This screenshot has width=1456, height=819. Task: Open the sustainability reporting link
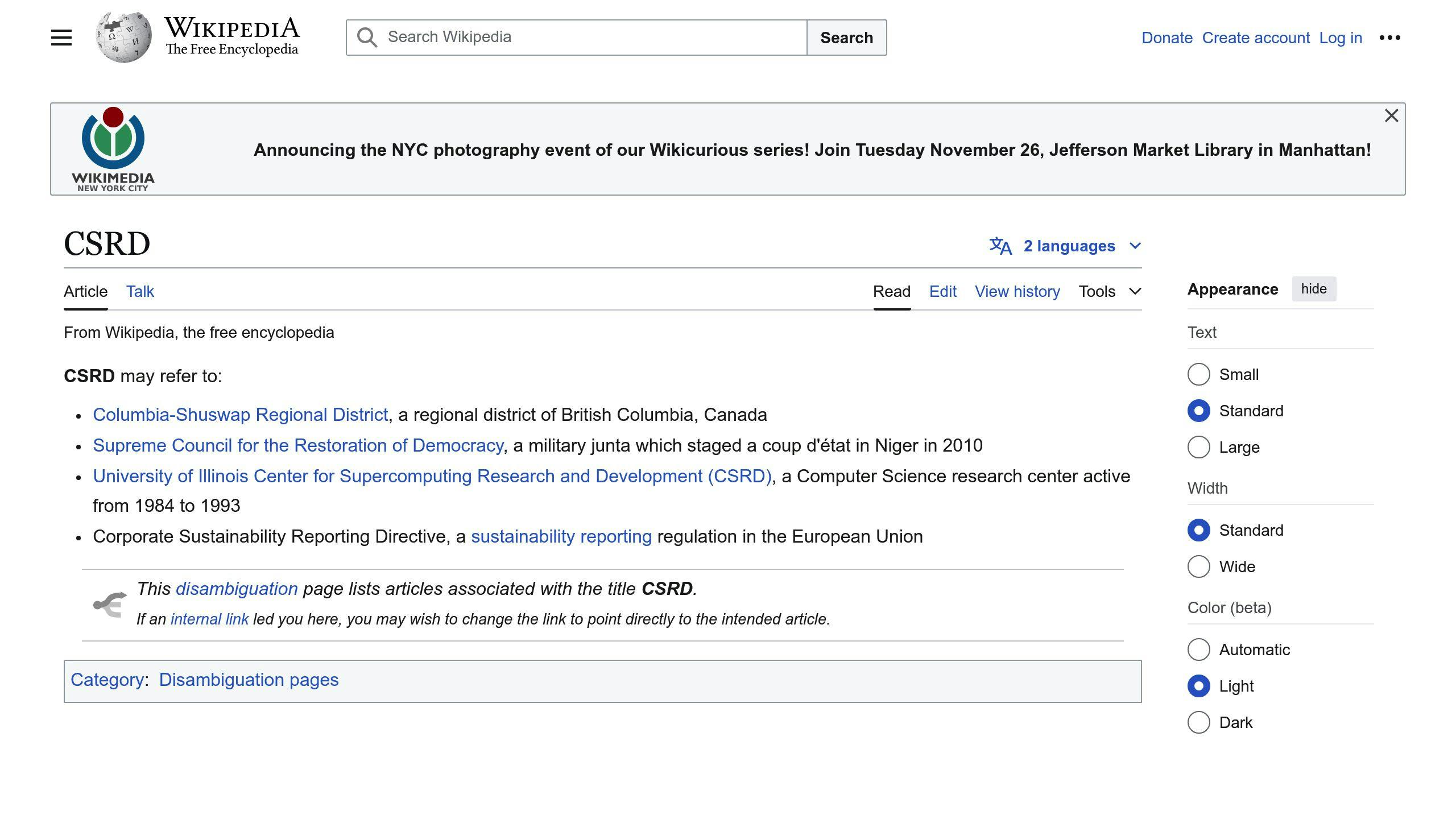pyautogui.click(x=561, y=536)
